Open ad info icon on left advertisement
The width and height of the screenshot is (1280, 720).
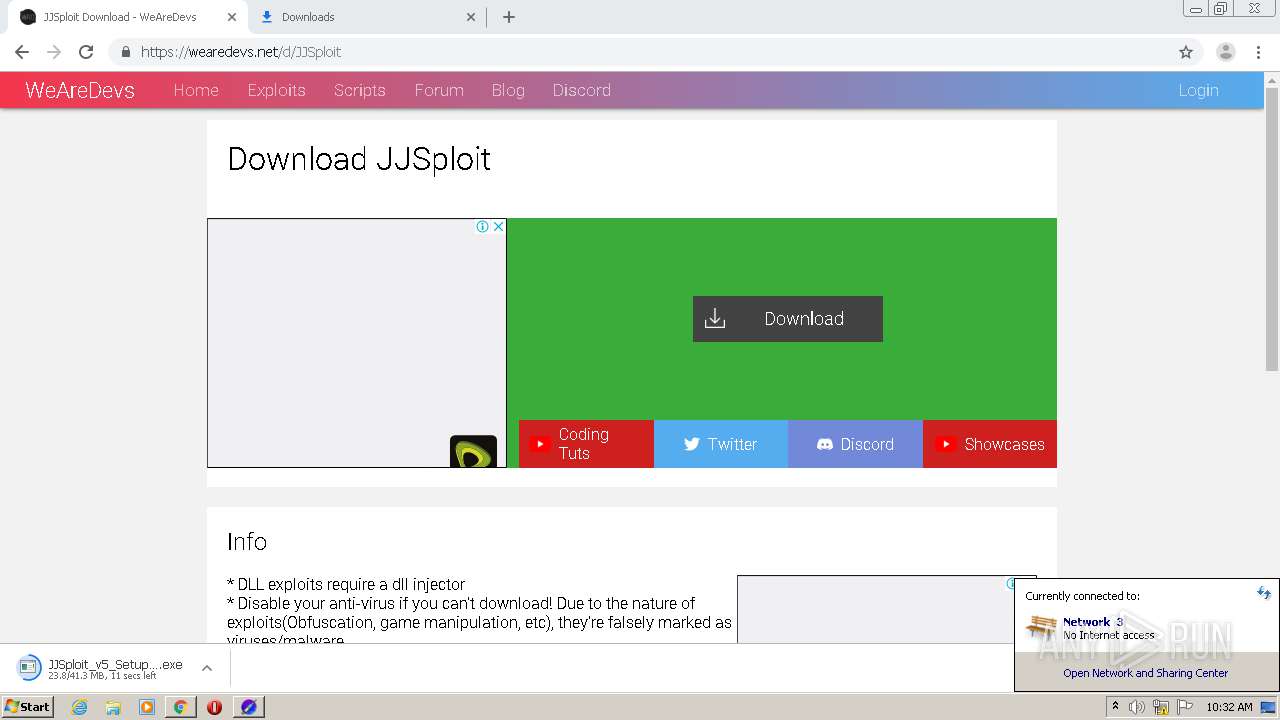483,227
